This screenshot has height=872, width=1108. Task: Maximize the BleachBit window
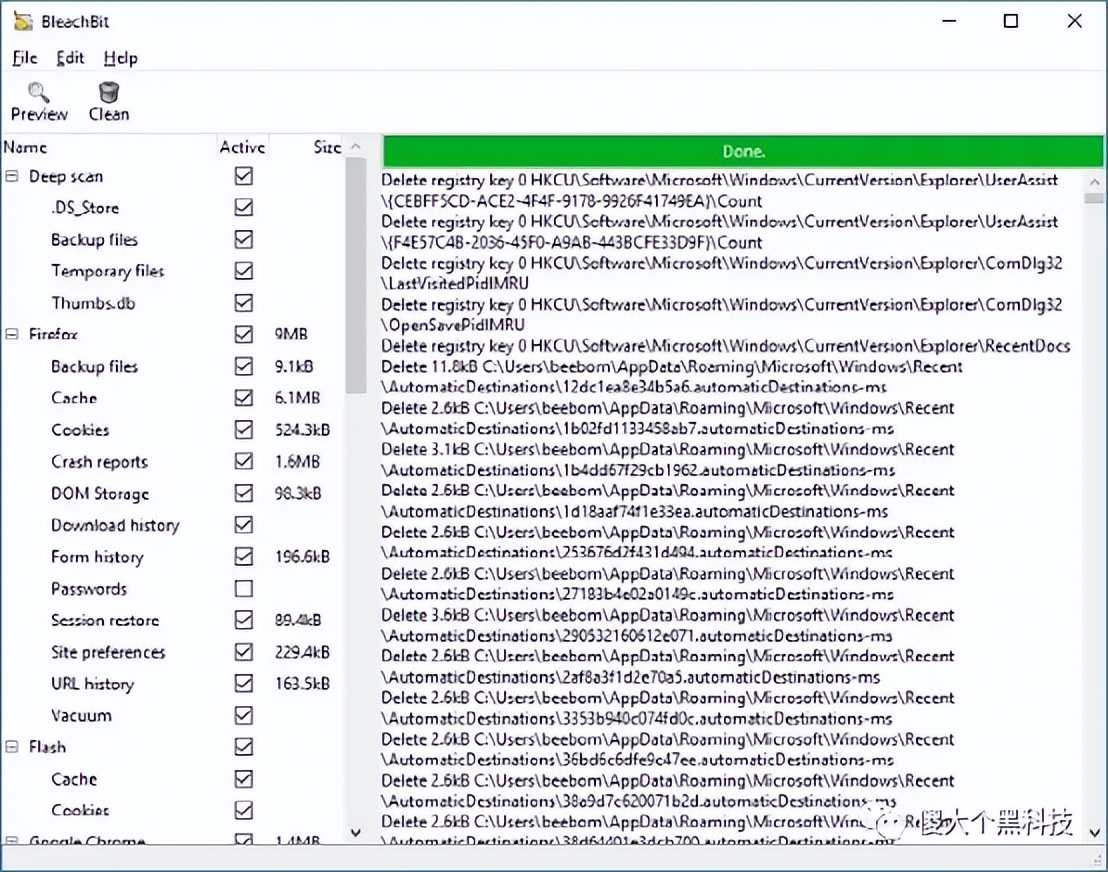1011,21
